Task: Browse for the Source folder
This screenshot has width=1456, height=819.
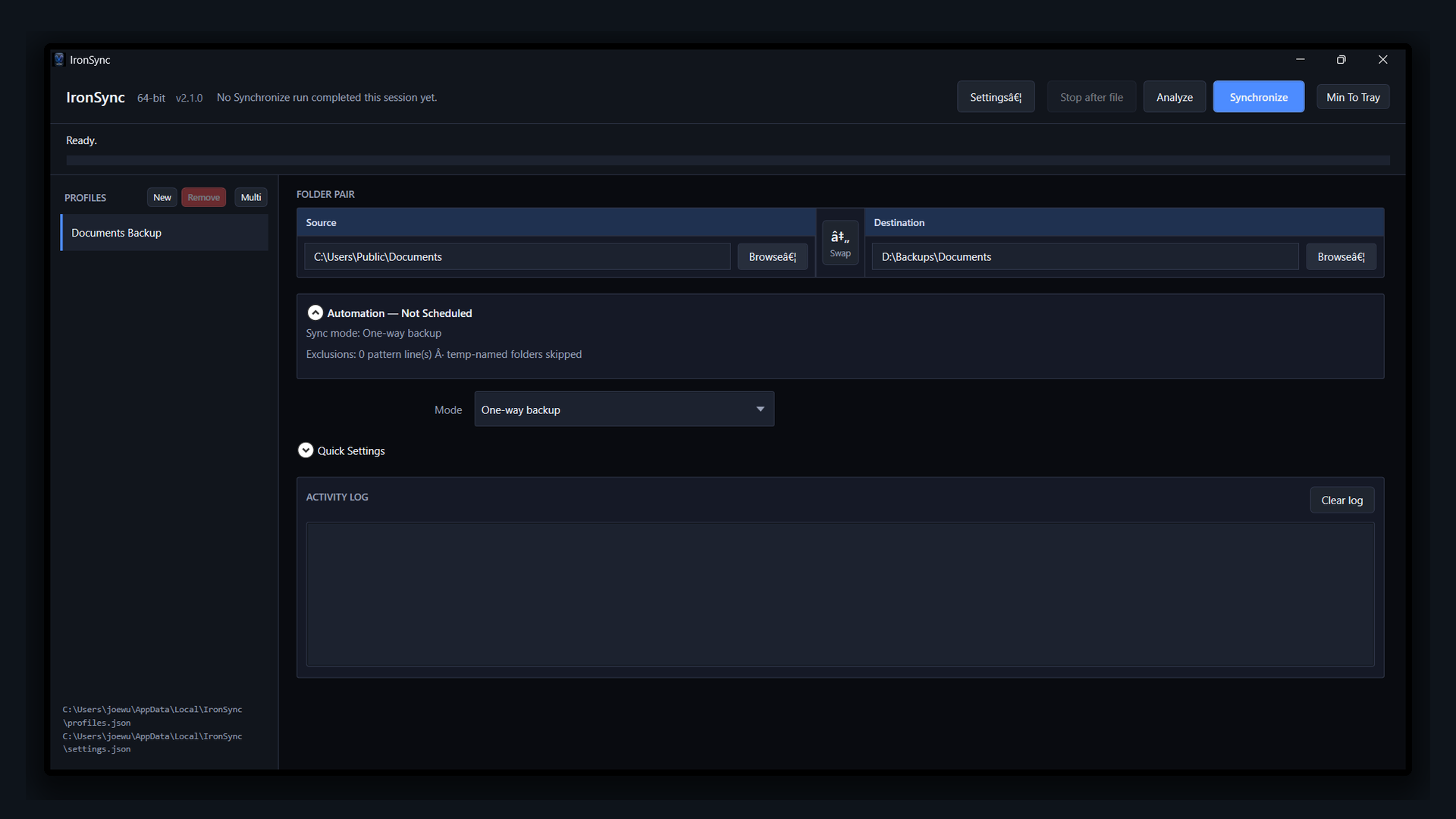Action: point(773,257)
